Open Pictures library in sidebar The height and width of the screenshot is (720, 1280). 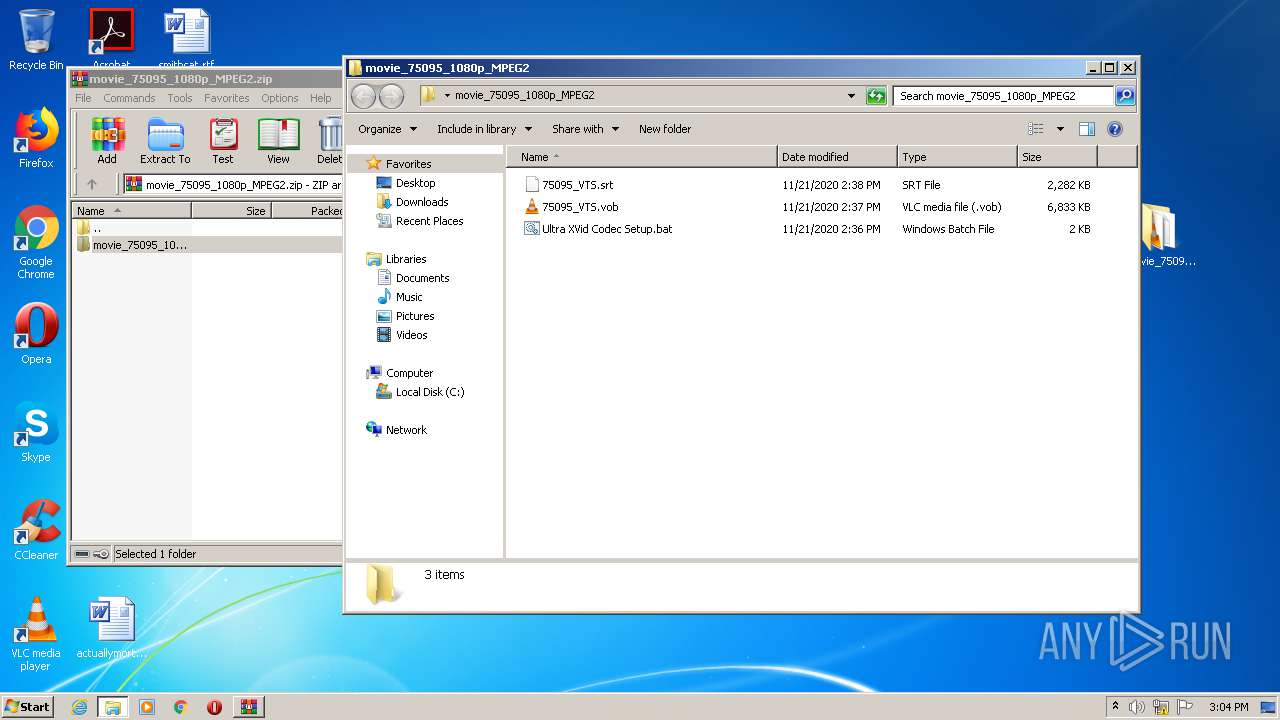(x=415, y=316)
